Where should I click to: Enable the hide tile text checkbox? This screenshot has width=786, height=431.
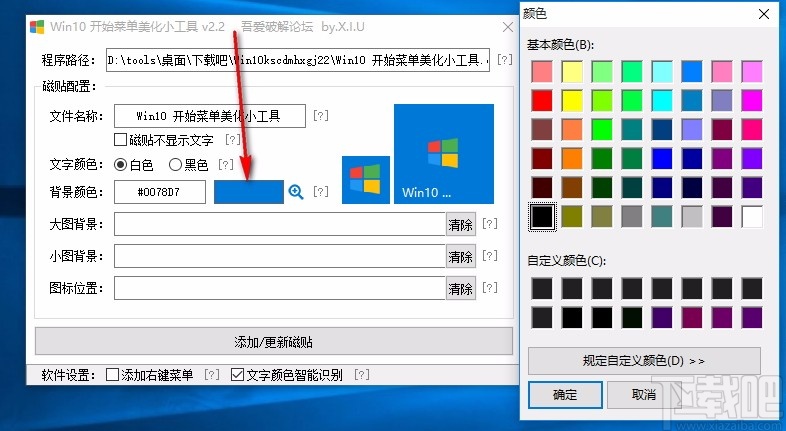120,139
